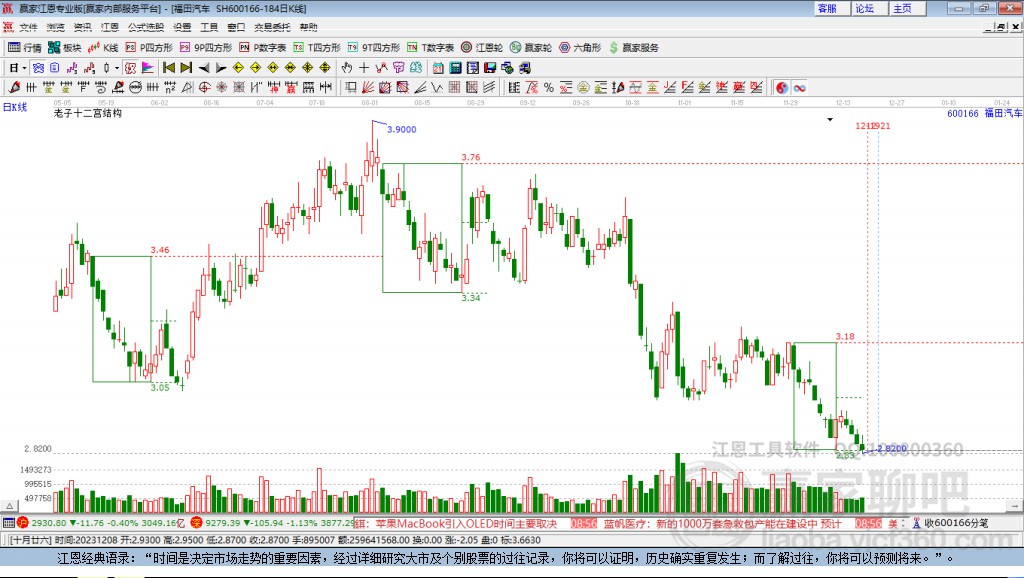
Task: Open the calculator icon
Action: coord(456,68)
